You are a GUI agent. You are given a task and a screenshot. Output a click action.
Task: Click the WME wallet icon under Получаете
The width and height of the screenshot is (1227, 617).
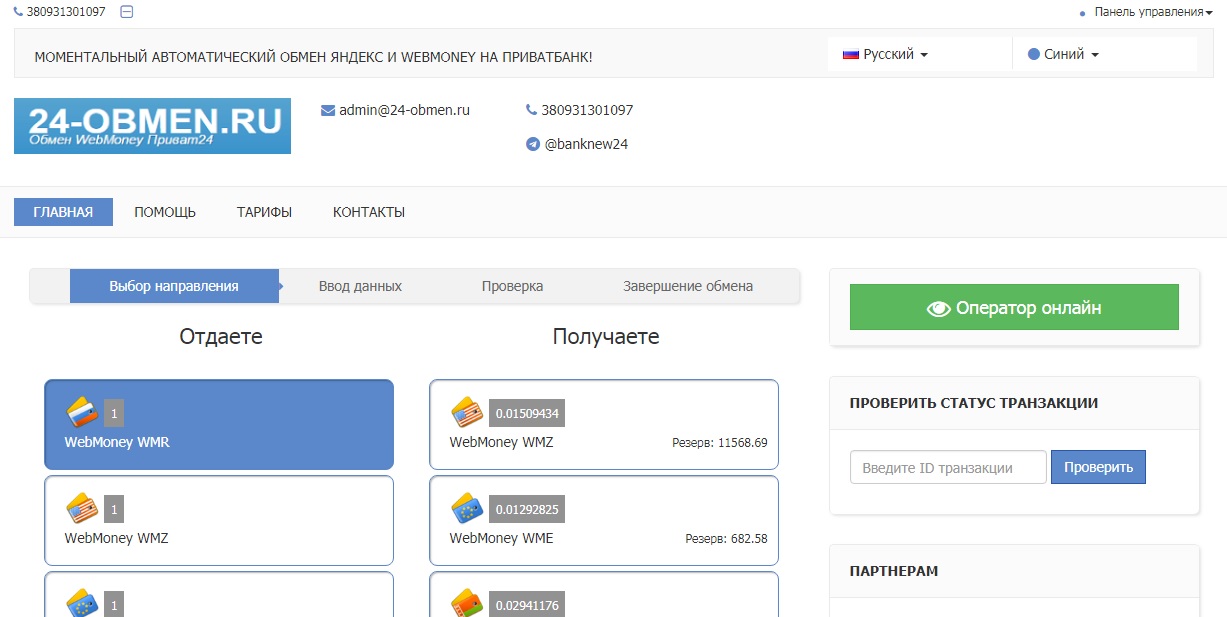pos(467,509)
